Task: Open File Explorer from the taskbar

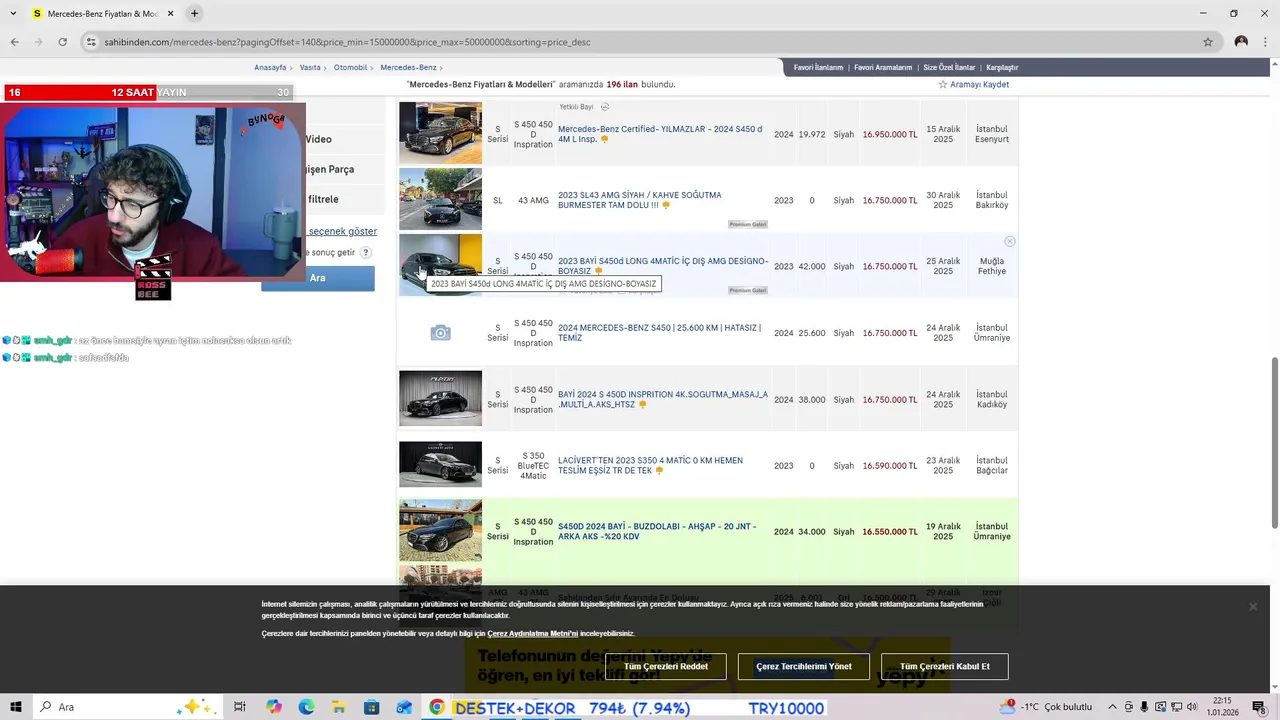Action: (339, 707)
